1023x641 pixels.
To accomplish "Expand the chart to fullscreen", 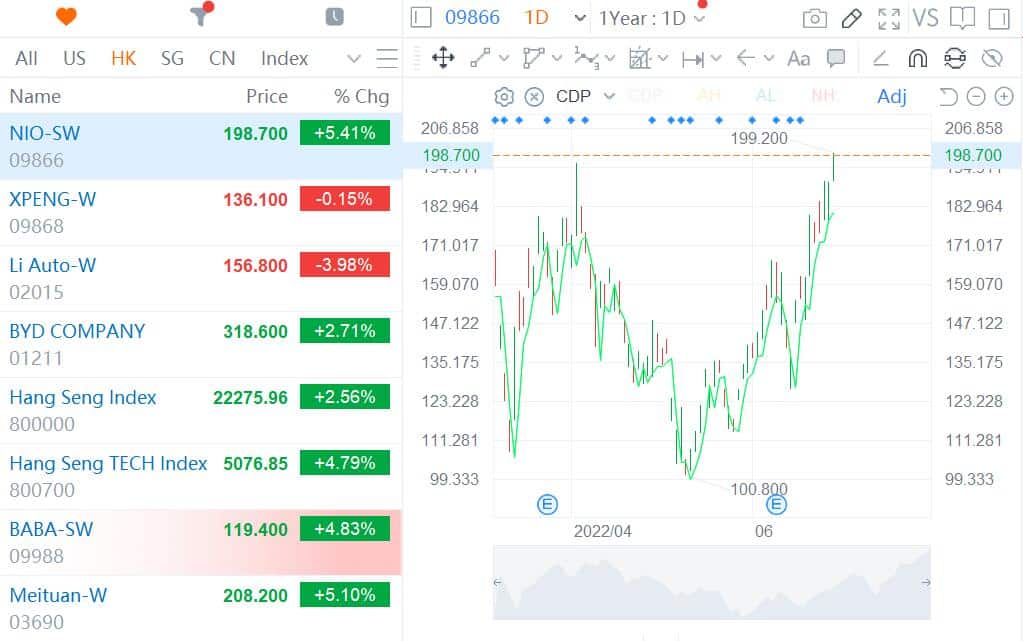I will click(888, 17).
